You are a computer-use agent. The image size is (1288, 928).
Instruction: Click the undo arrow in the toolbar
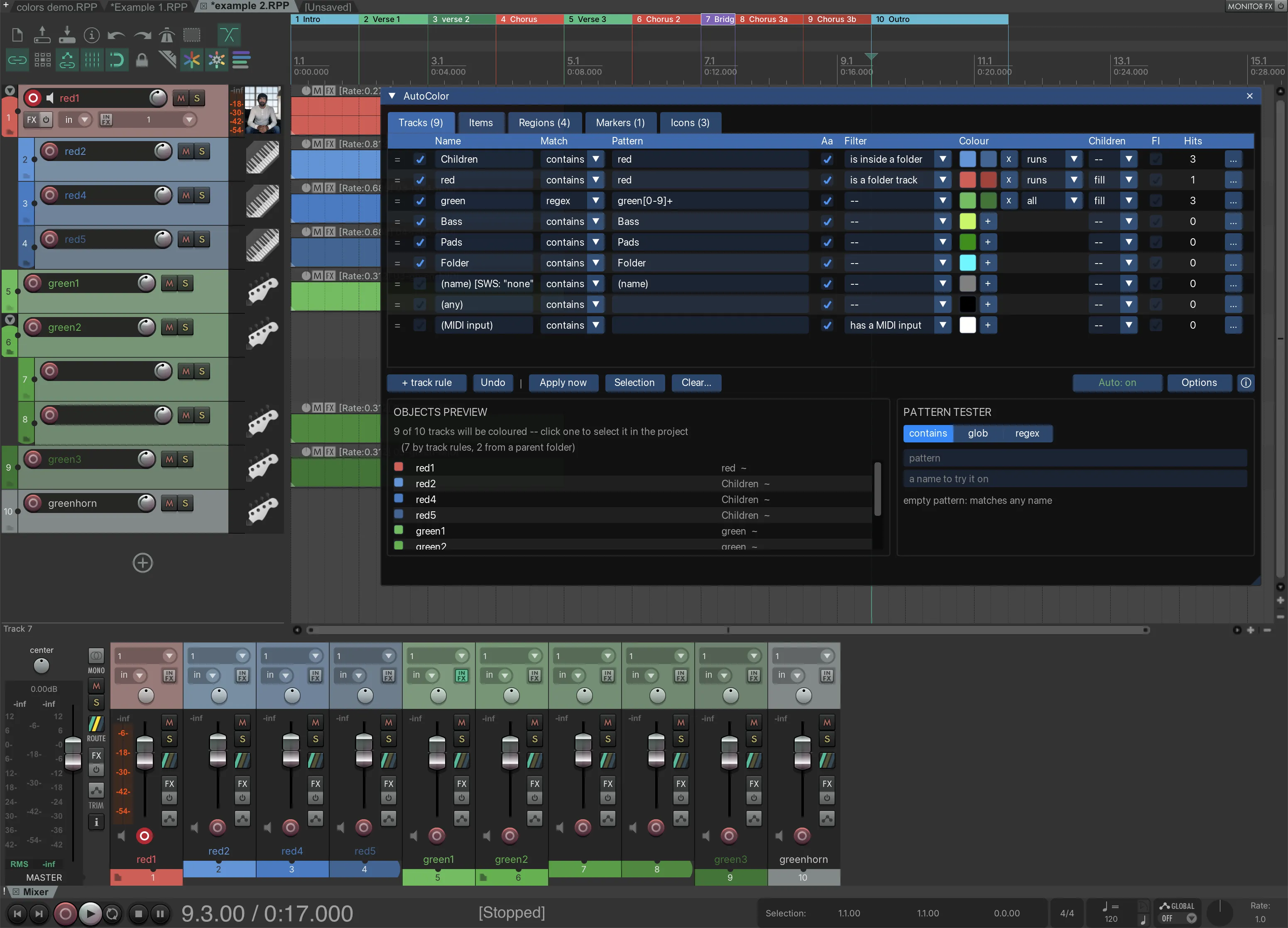pos(116,35)
